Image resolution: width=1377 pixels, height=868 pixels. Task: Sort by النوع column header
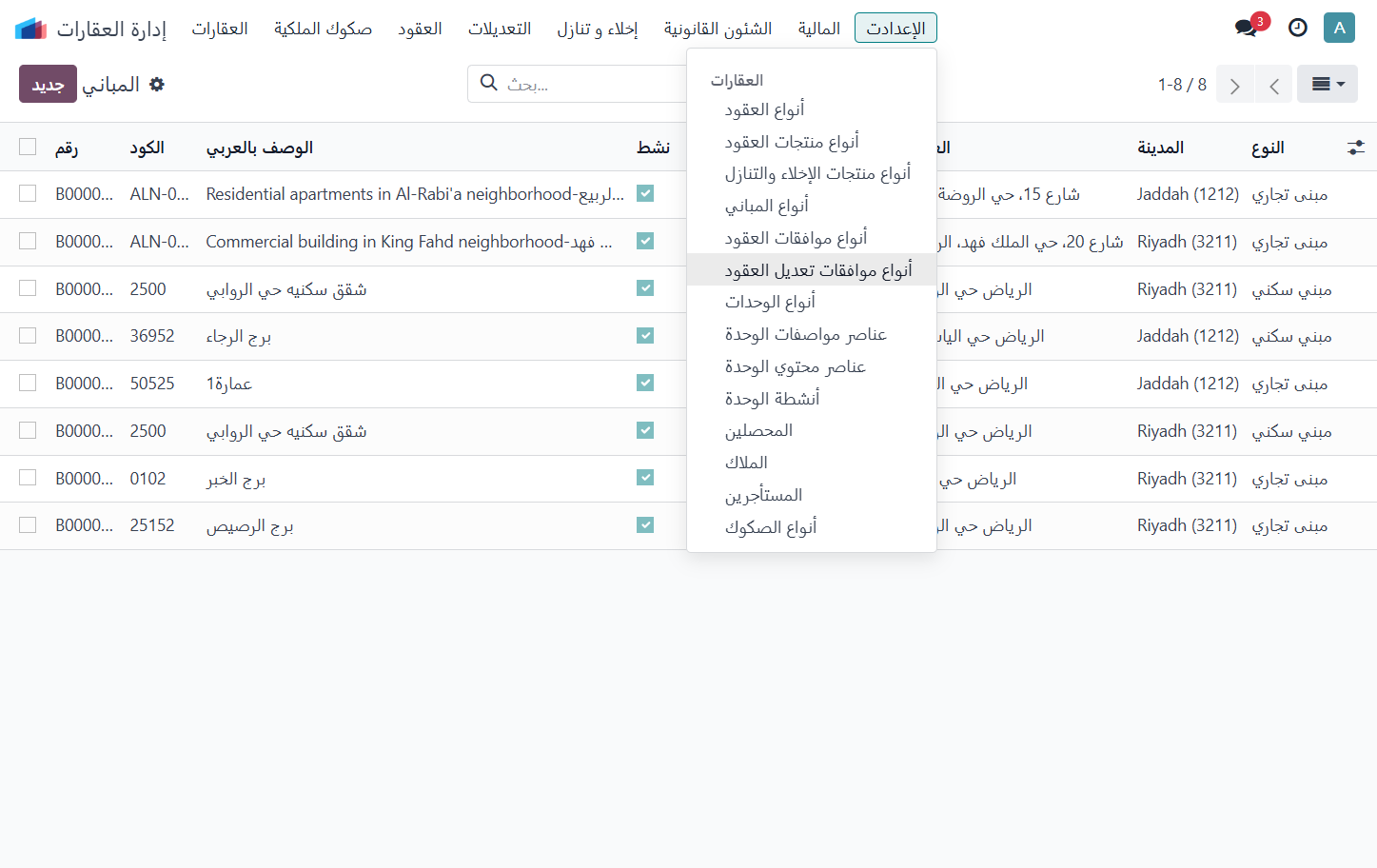1268,148
